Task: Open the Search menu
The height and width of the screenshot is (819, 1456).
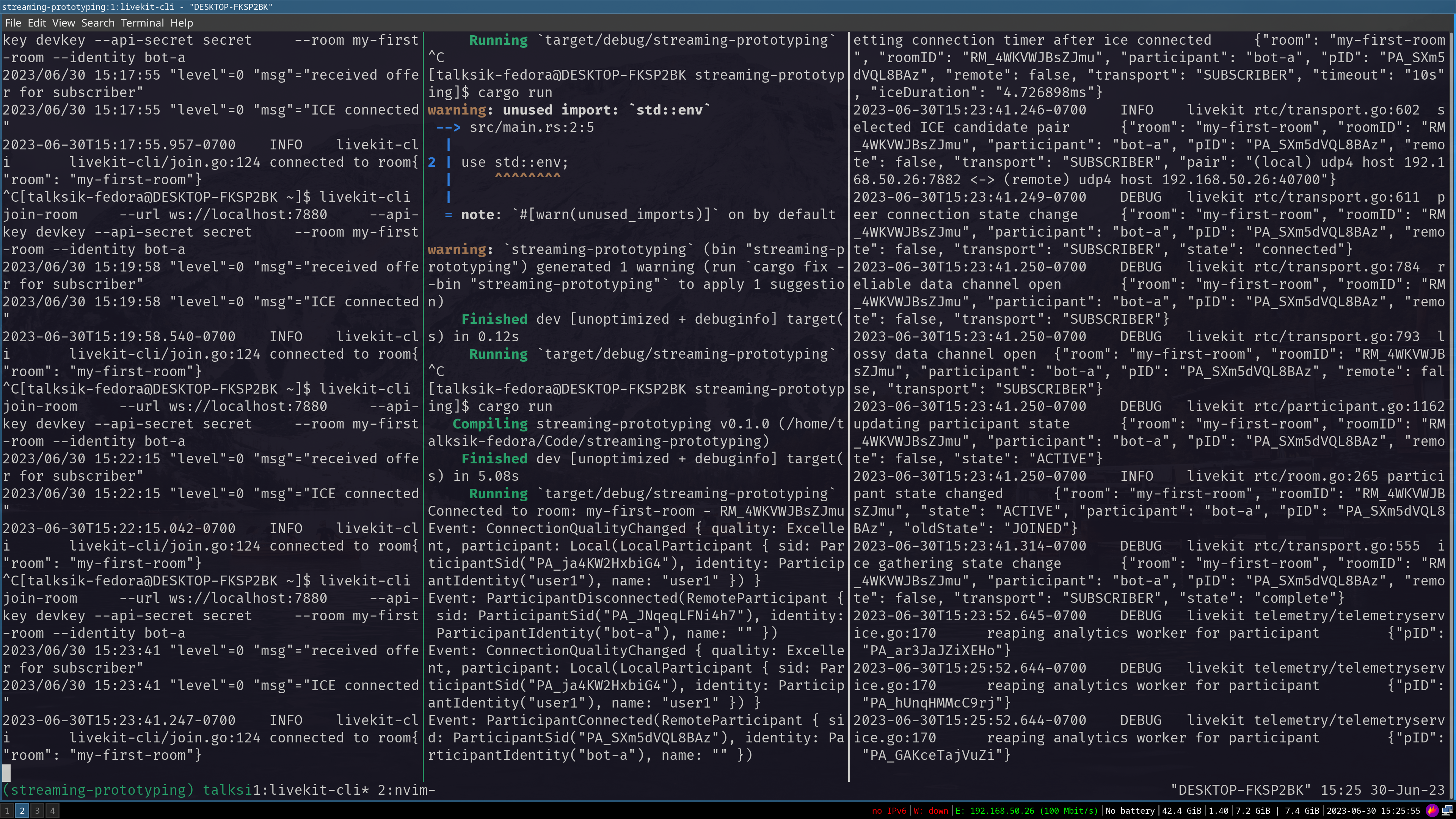Action: tap(98, 23)
